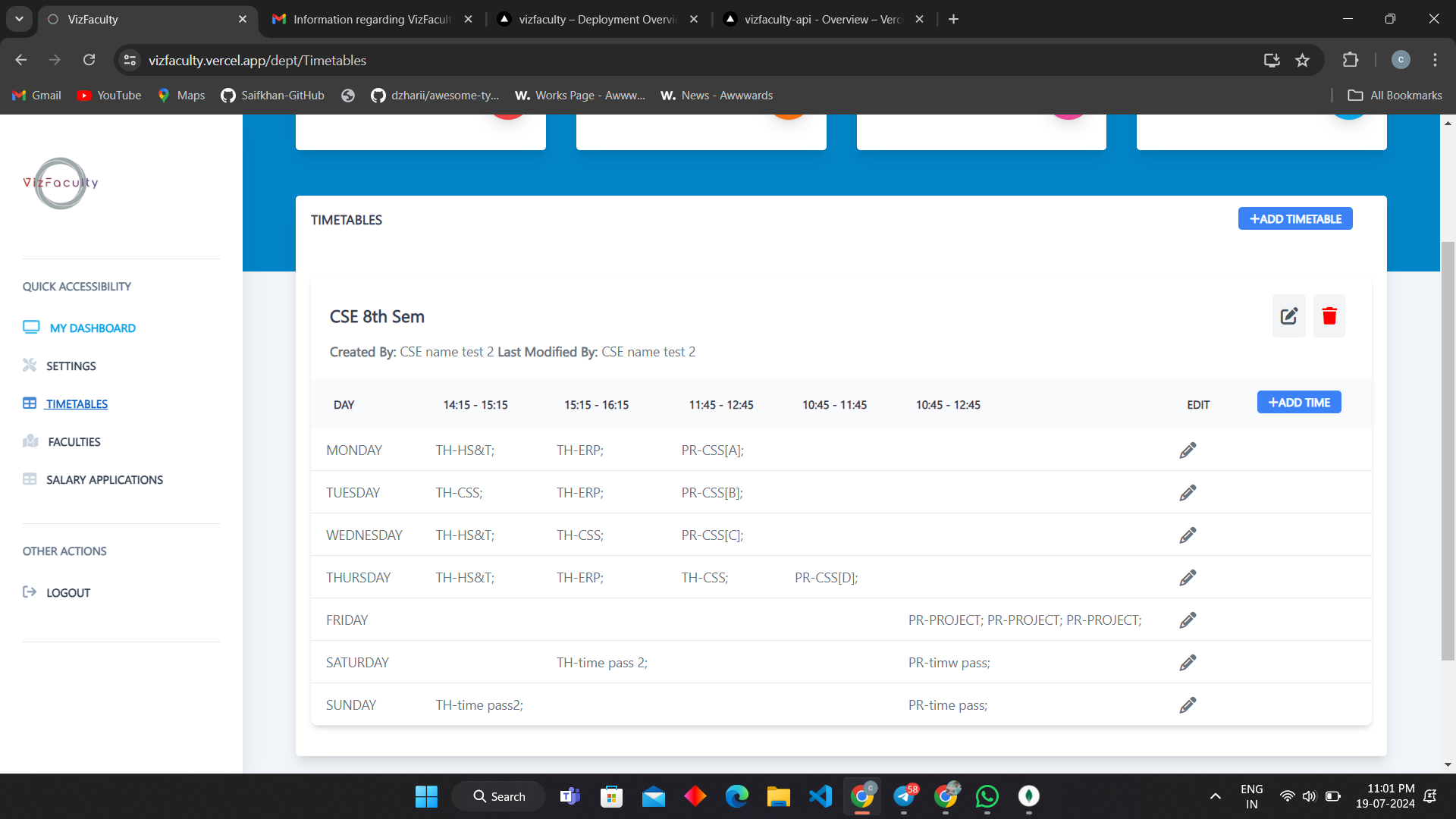Viewport: 1456px width, 819px height.
Task: Open Chrome three-dot menu
Action: (1435, 60)
